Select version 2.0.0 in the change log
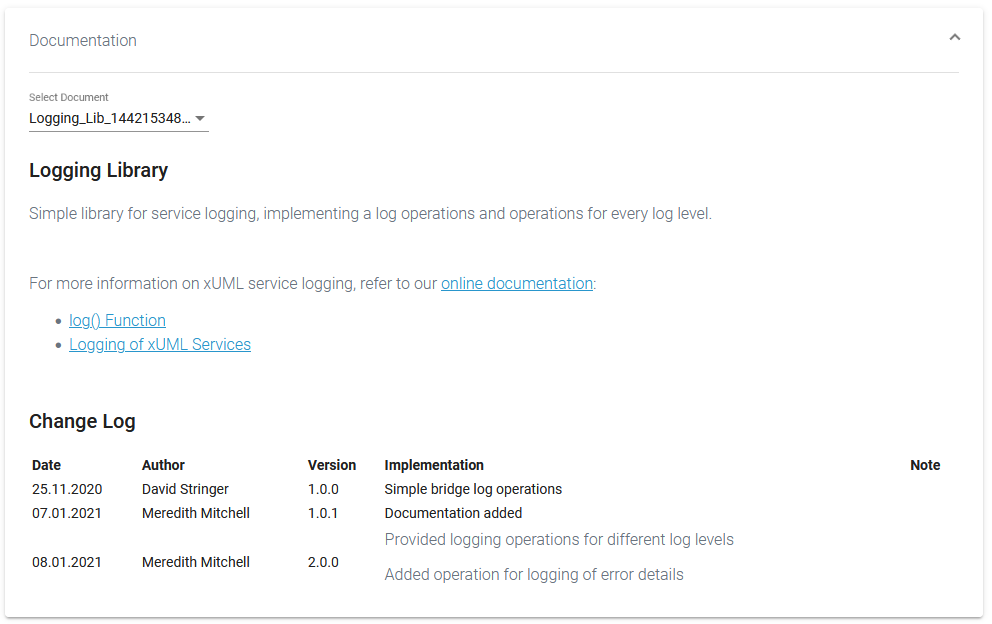The image size is (992, 624). (322, 562)
